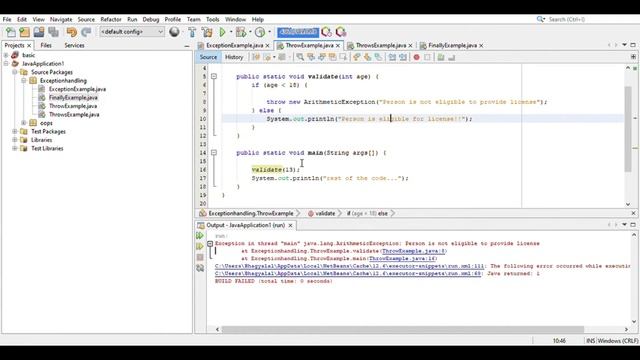Click the blue memory usage bar

(298, 32)
